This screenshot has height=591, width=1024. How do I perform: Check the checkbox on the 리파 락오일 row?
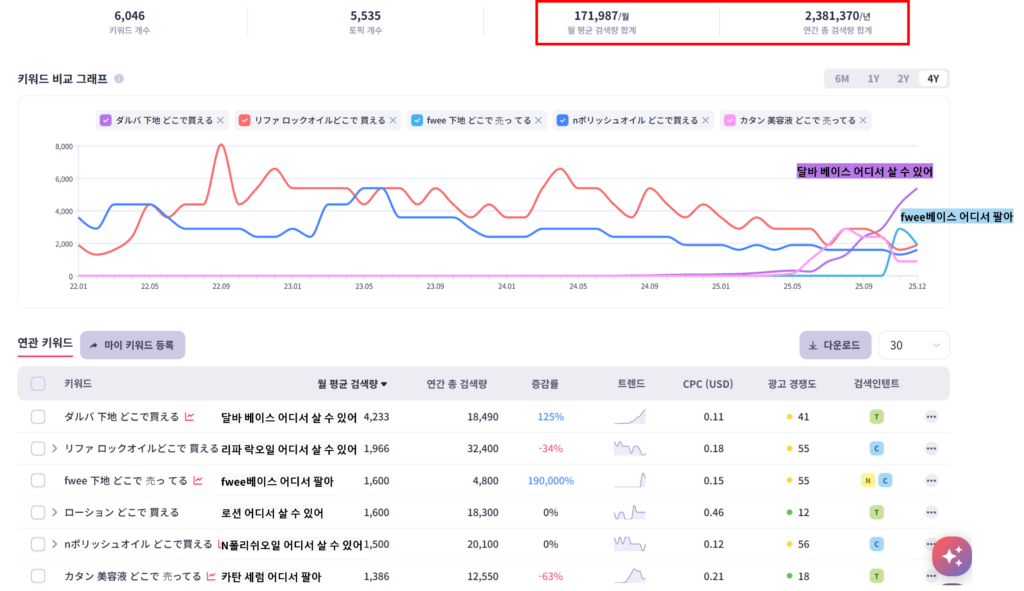37,449
